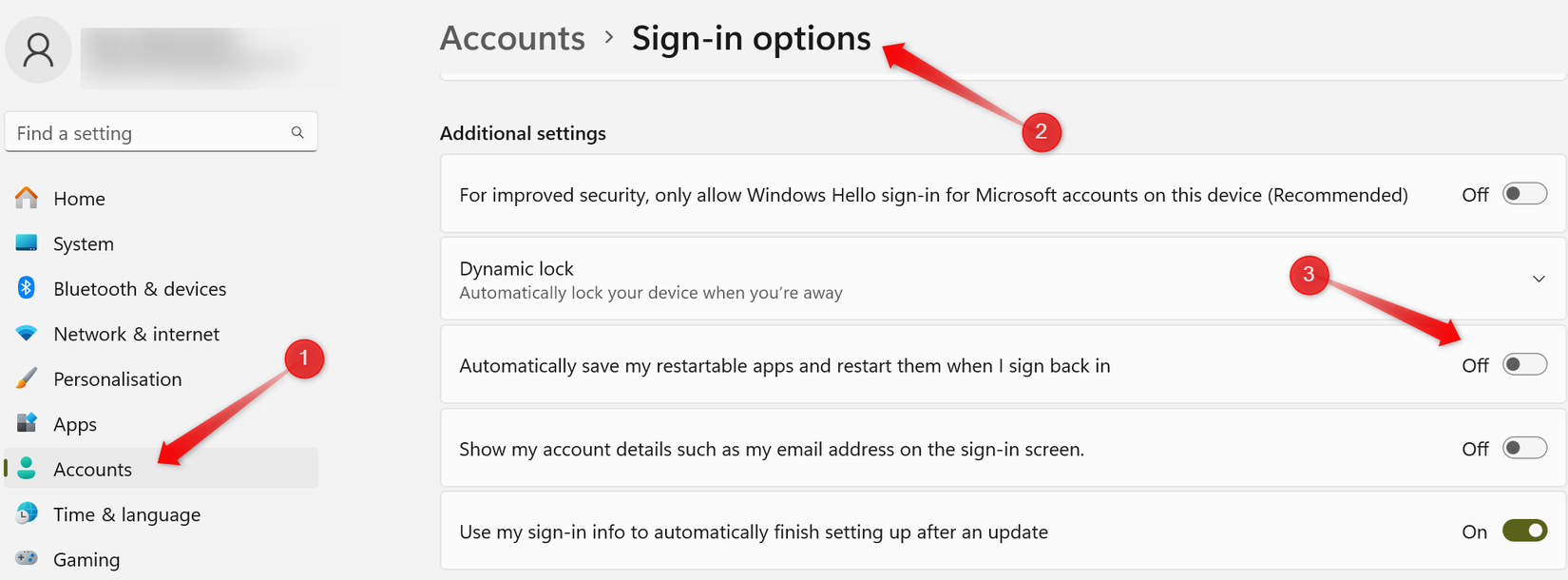This screenshot has height=580, width=1568.
Task: Click the Bluetooth & devices icon
Action: (27, 288)
